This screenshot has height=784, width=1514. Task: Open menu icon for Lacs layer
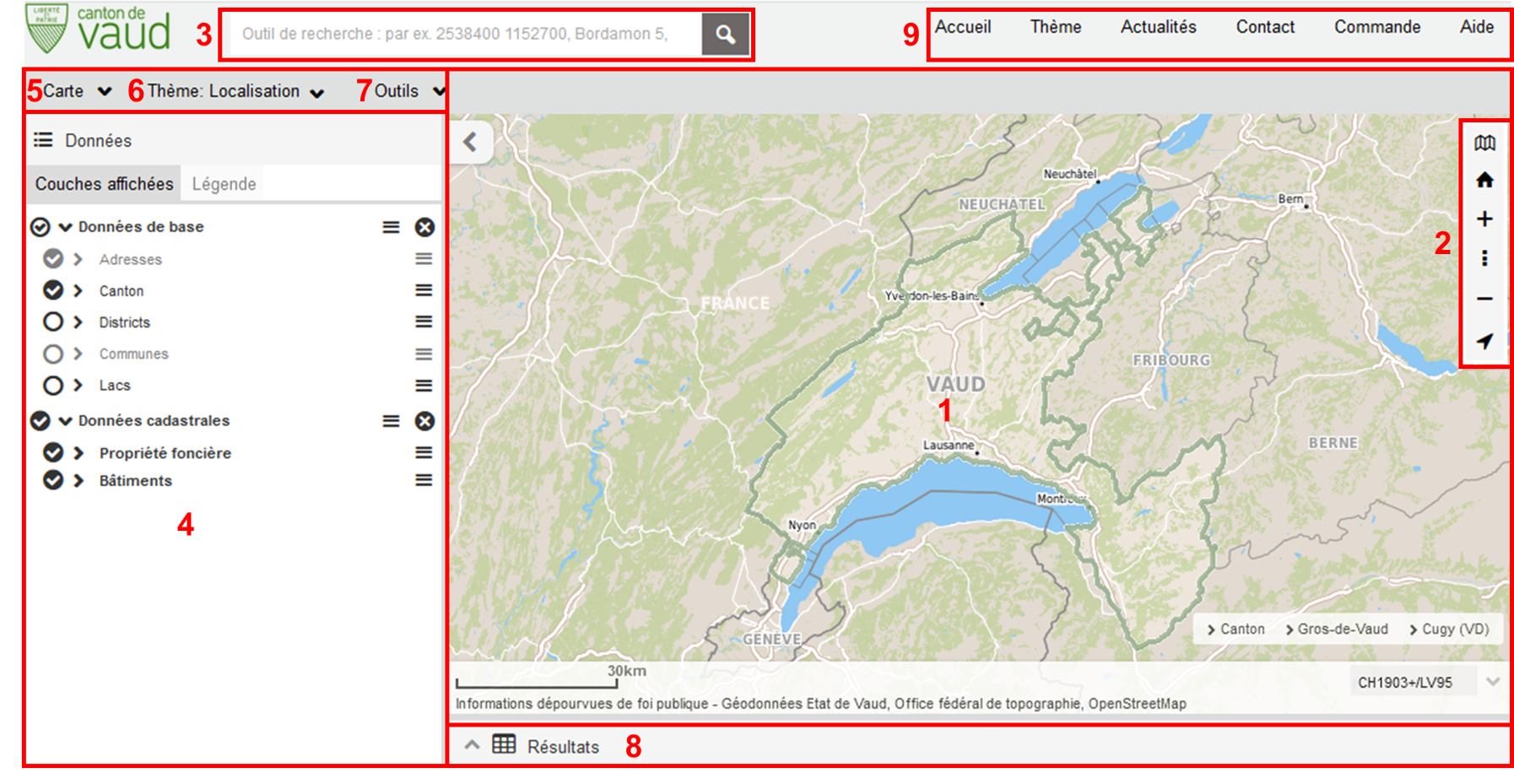424,386
